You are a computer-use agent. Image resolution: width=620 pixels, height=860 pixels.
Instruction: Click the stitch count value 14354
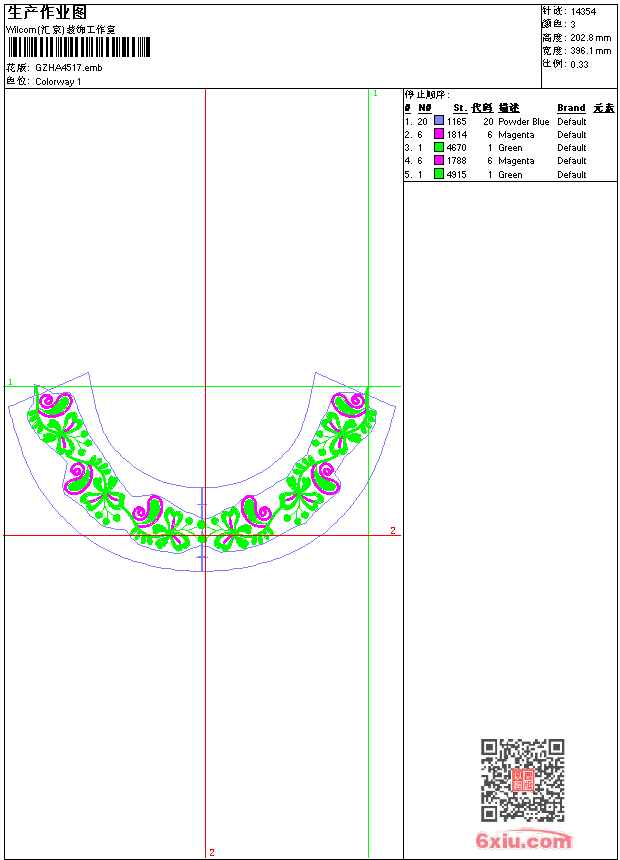(584, 11)
